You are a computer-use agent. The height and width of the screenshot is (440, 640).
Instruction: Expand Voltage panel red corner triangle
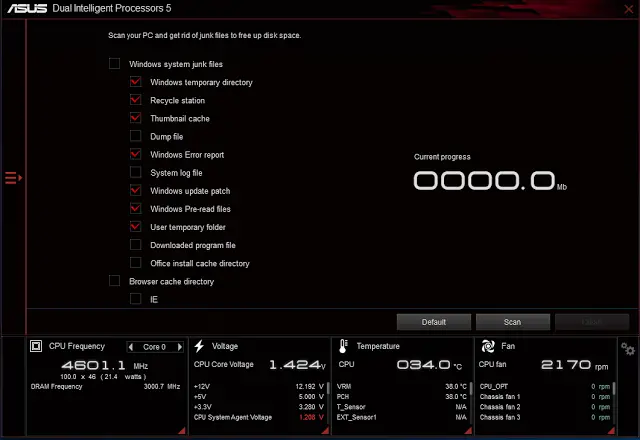click(325, 430)
